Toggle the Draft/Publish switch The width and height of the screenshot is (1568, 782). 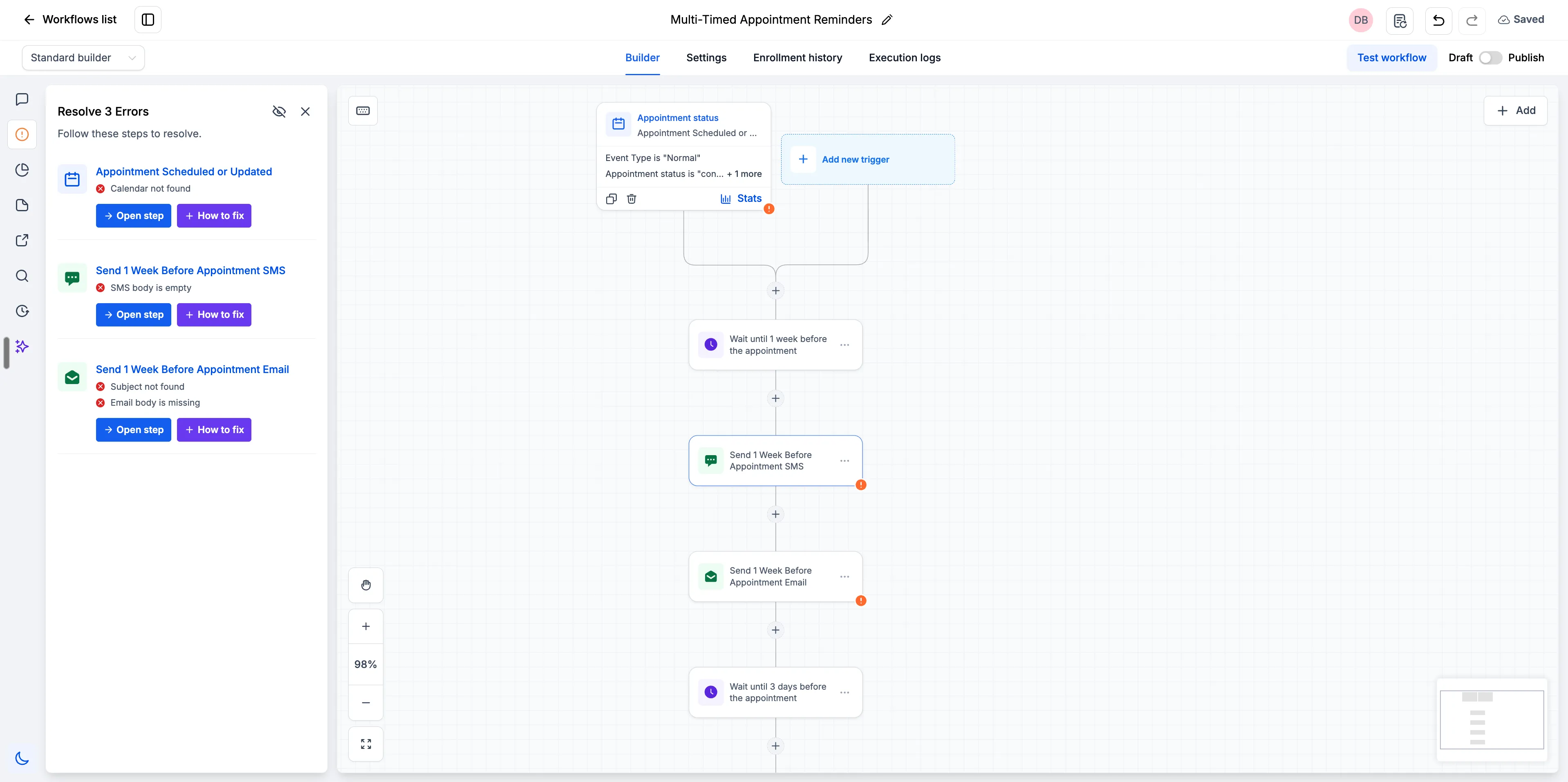(x=1491, y=58)
